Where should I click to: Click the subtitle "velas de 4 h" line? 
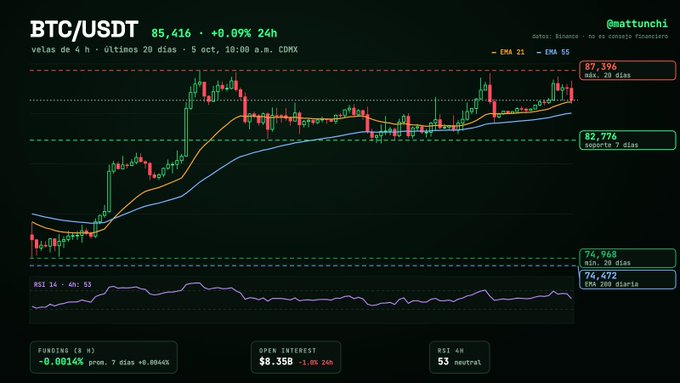pos(164,50)
